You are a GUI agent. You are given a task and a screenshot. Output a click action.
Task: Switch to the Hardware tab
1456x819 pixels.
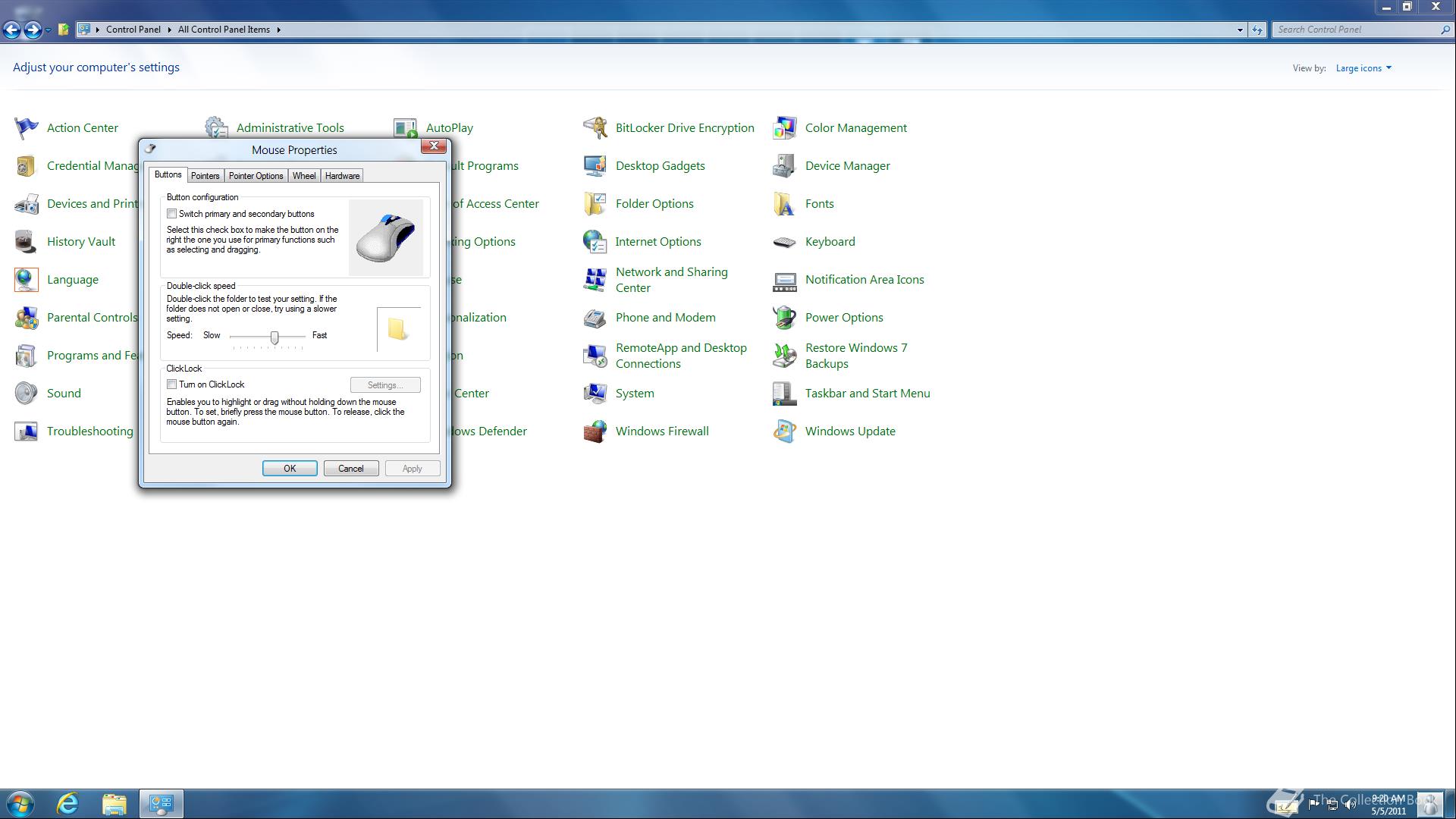coord(342,176)
